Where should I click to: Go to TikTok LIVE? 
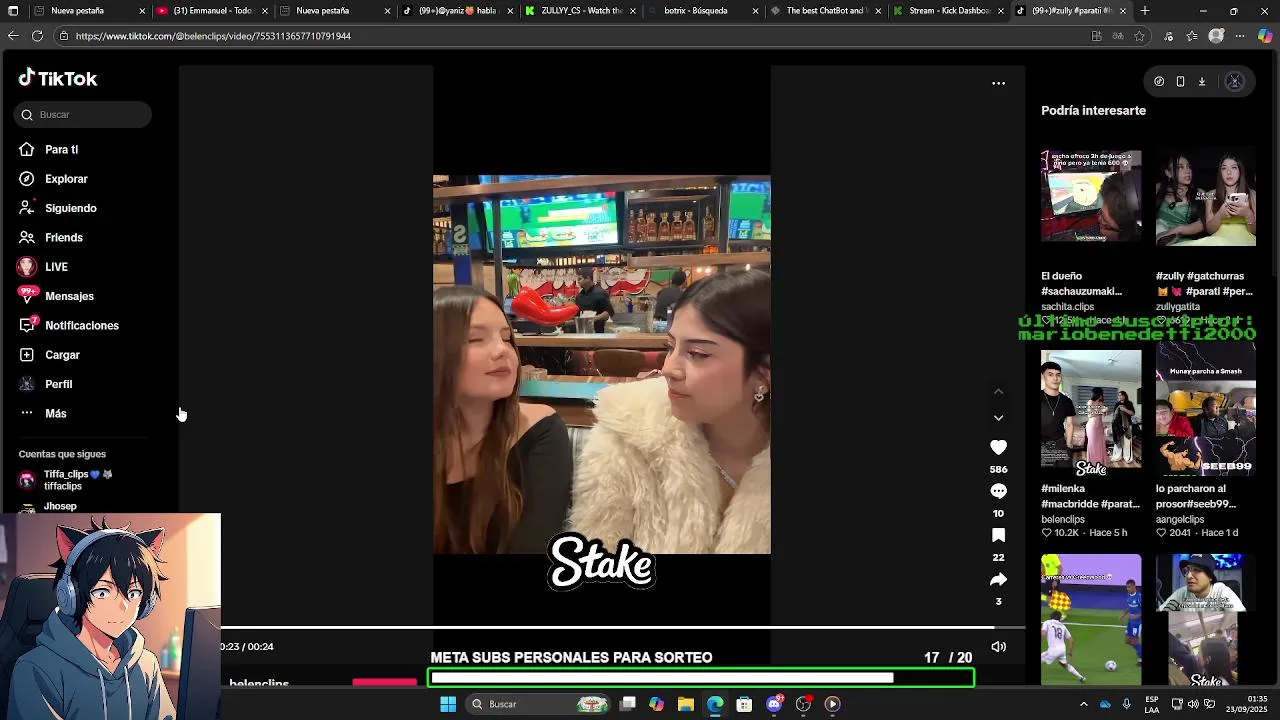[x=56, y=267]
